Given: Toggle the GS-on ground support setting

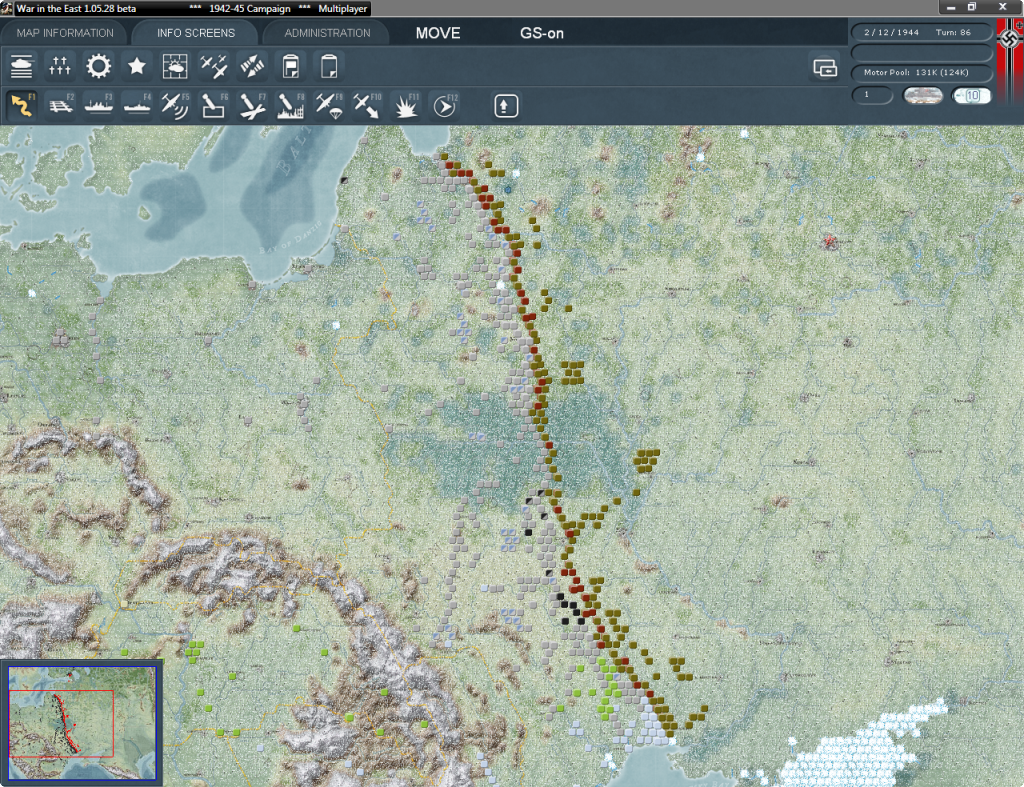Looking at the screenshot, I should (541, 33).
